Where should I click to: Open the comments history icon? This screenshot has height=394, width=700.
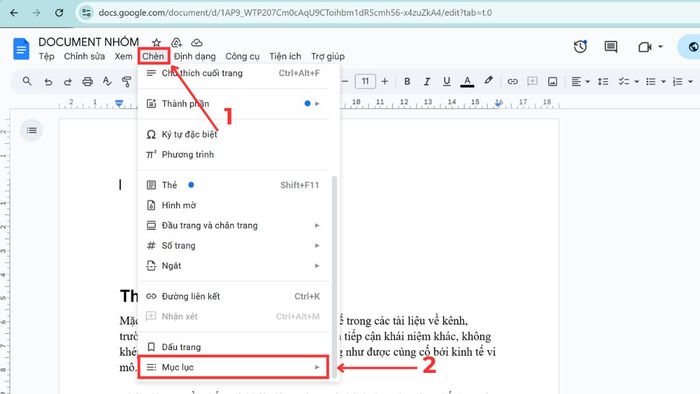coord(611,46)
